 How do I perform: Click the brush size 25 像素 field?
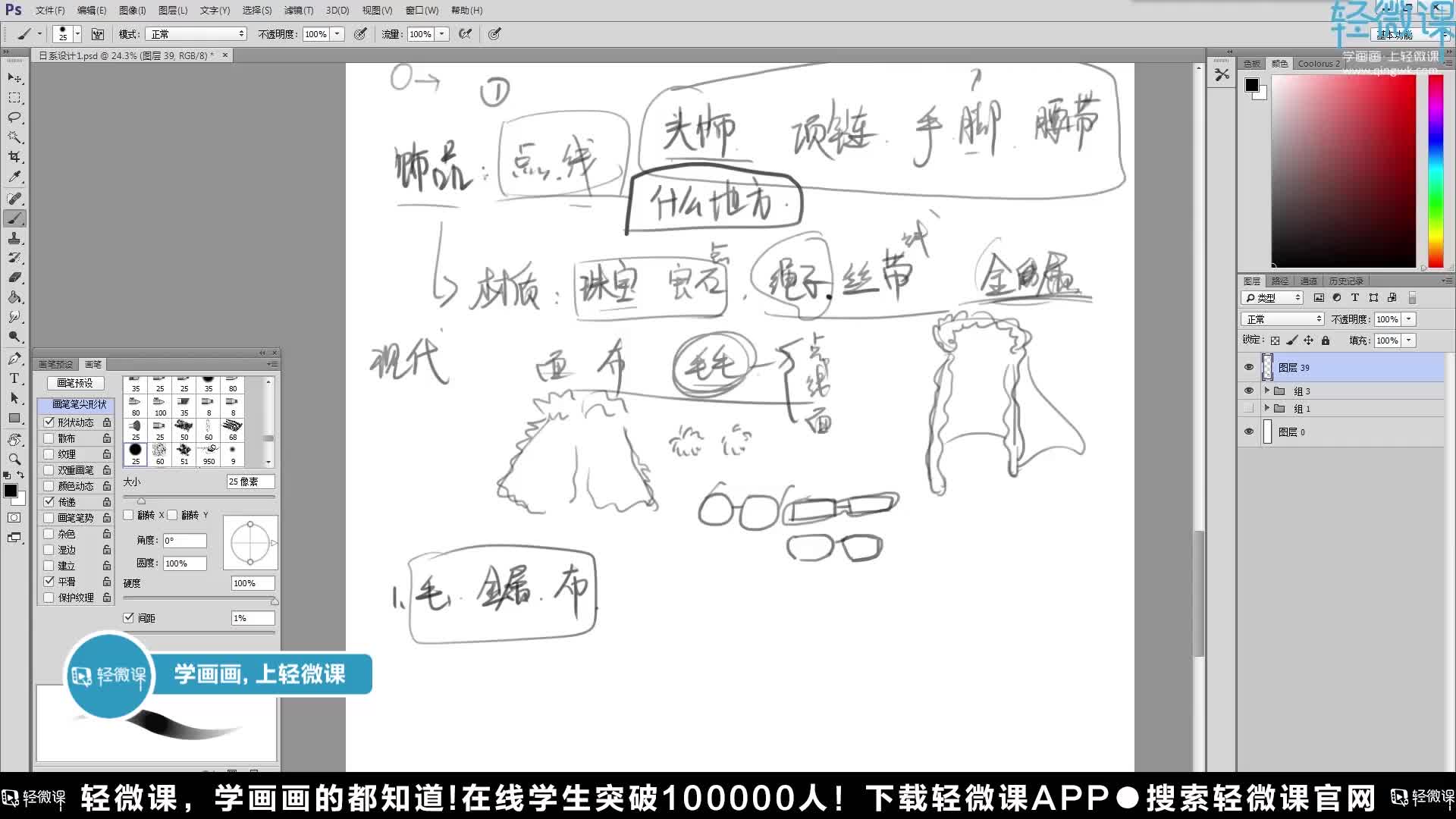[x=250, y=482]
